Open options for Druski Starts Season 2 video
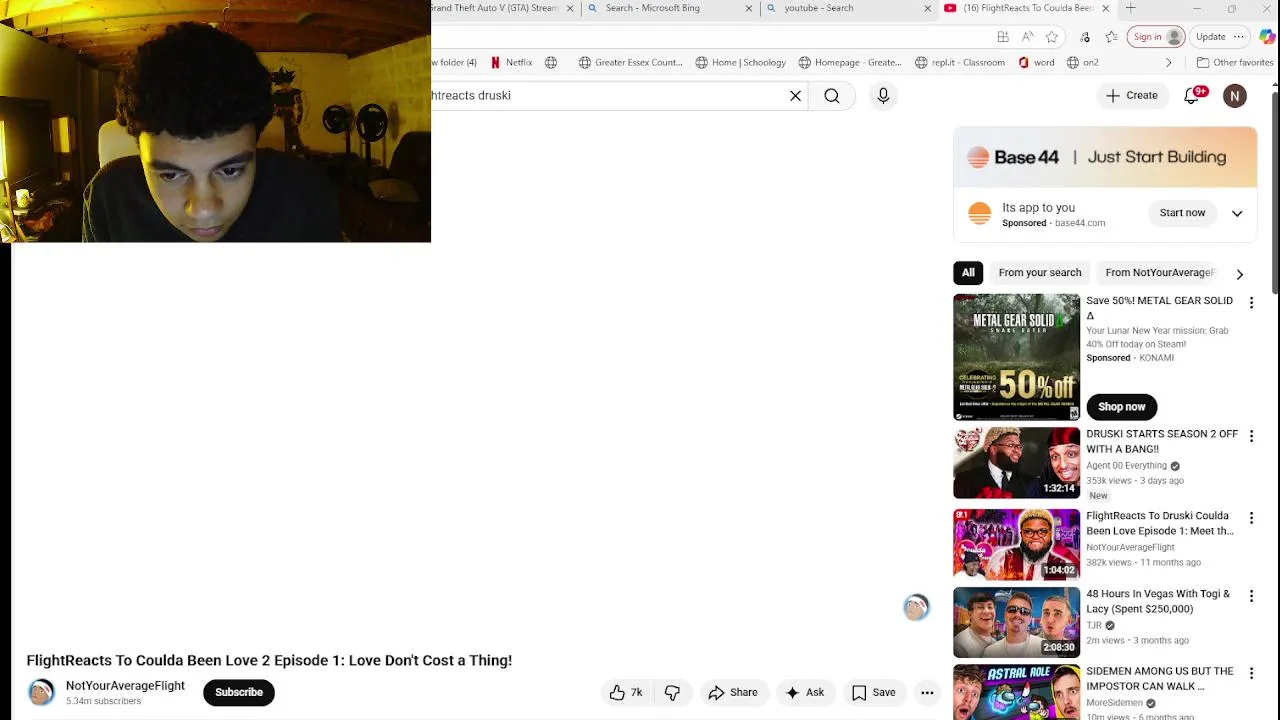 [x=1251, y=437]
